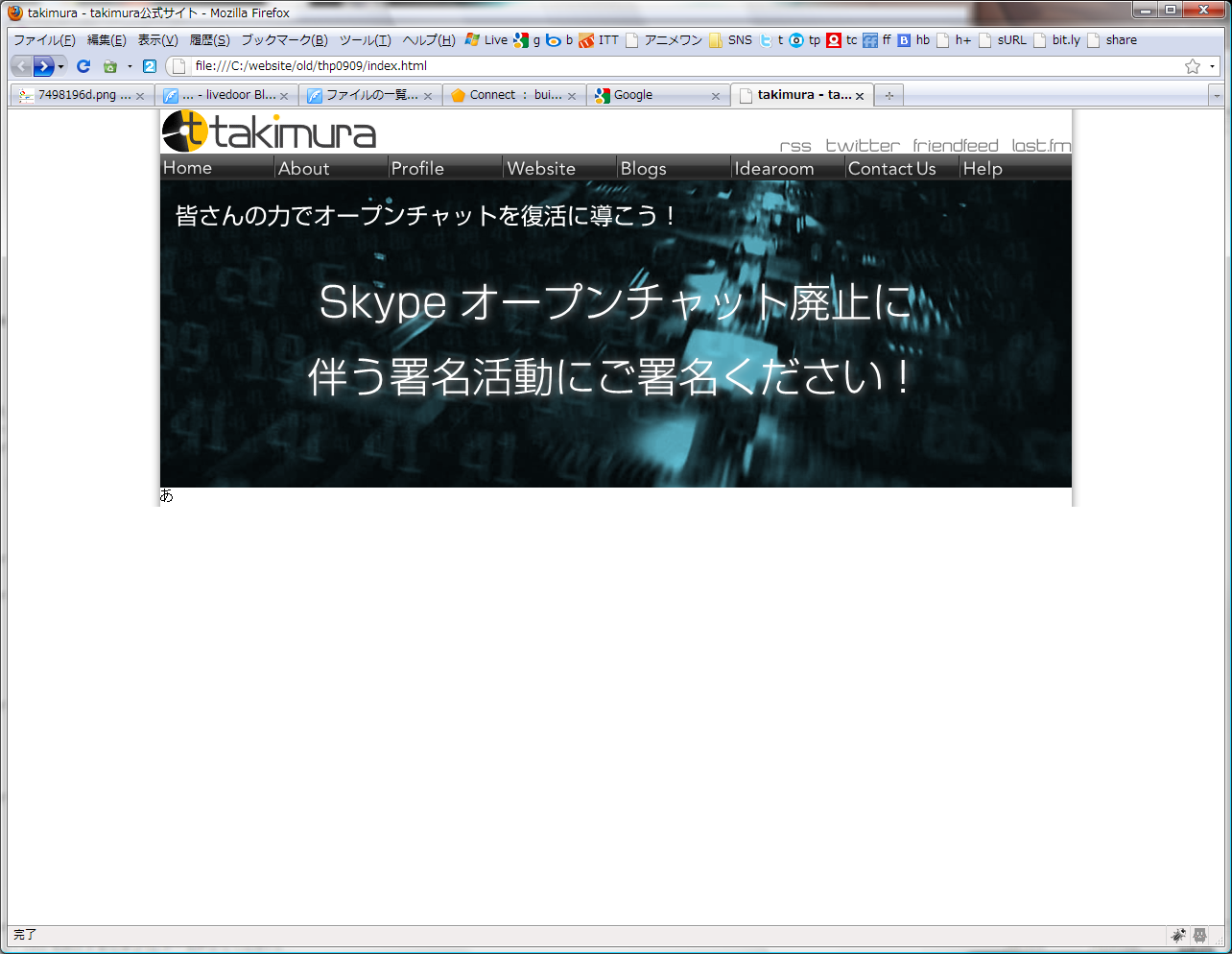Open the sURL bookmarklet
Screen dimensions: 1232x954
[x=1003, y=40]
